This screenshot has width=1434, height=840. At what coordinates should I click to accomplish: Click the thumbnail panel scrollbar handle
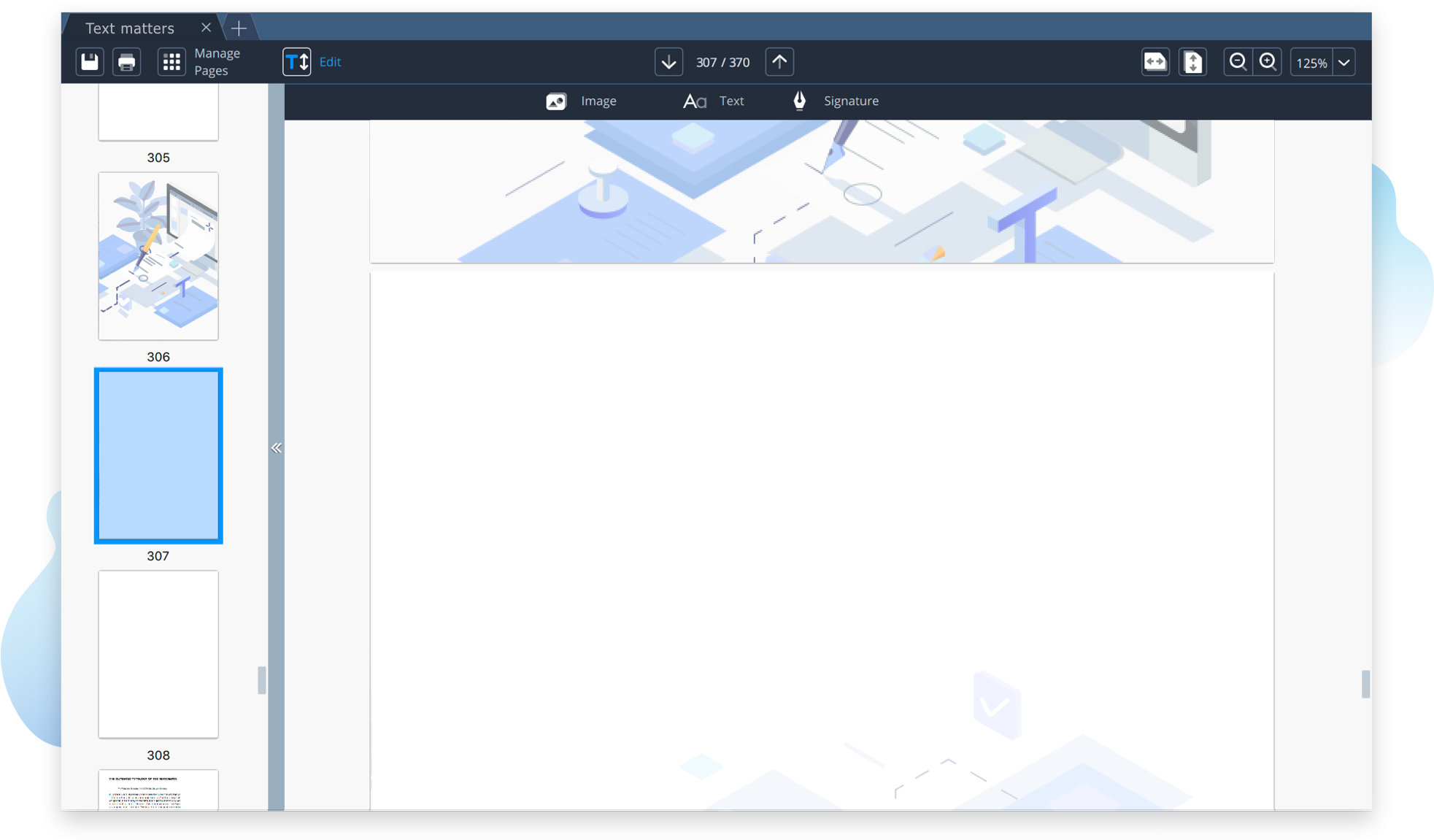[x=261, y=680]
